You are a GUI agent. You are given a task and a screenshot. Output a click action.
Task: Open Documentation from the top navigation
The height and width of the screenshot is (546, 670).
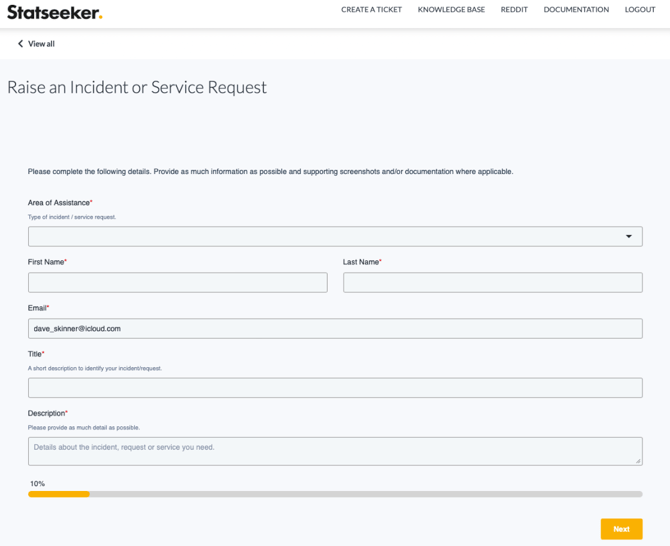point(576,10)
